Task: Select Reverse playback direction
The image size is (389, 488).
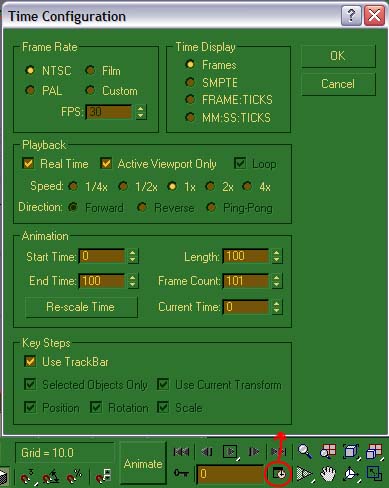Action: coord(142,207)
